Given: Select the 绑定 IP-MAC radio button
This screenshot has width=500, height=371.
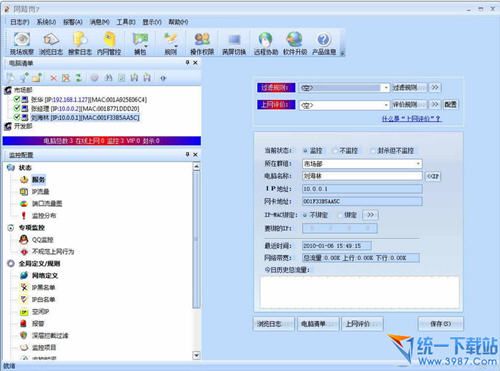Looking at the screenshot, I should tap(340, 215).
